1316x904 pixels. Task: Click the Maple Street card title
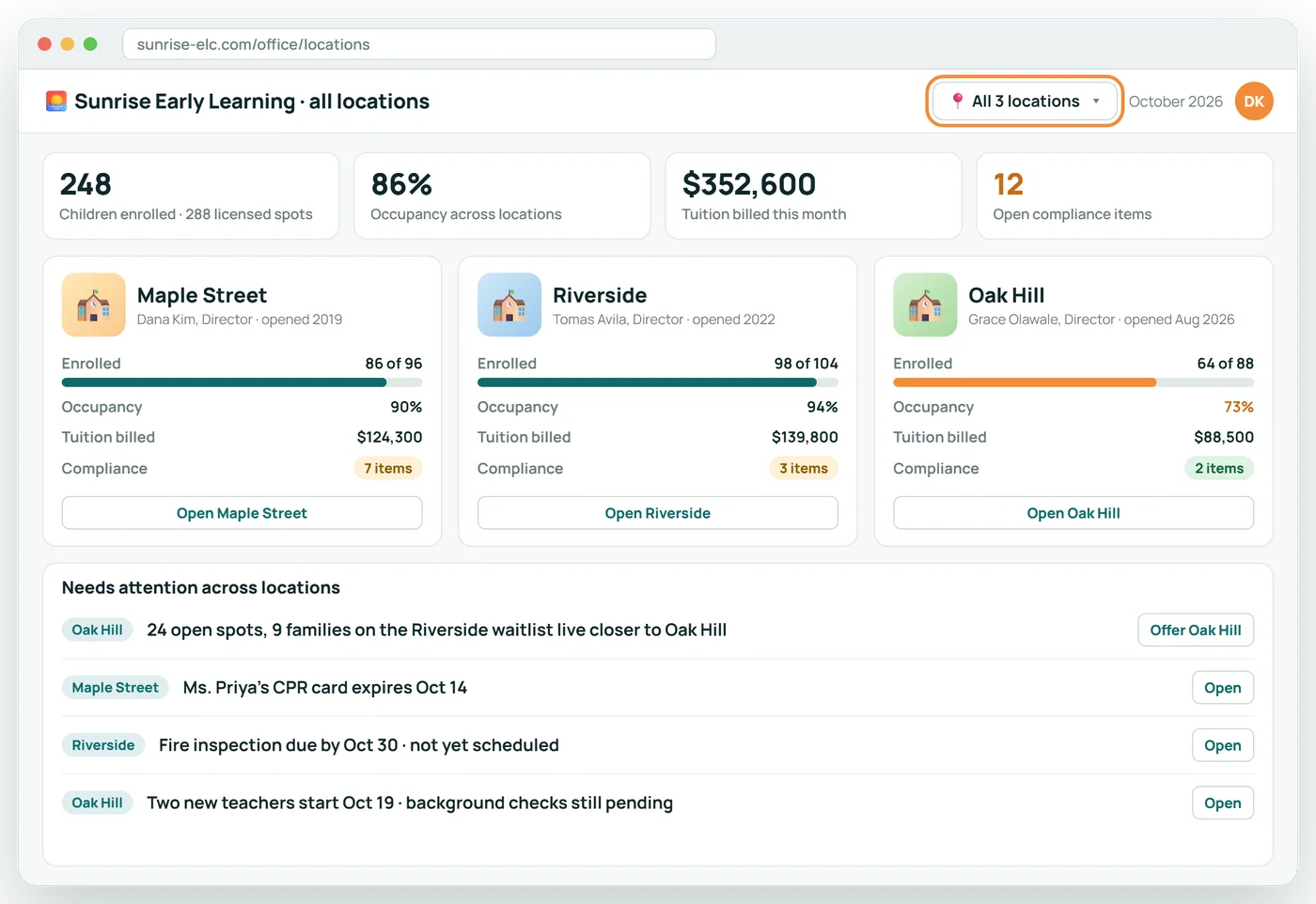coord(202,295)
